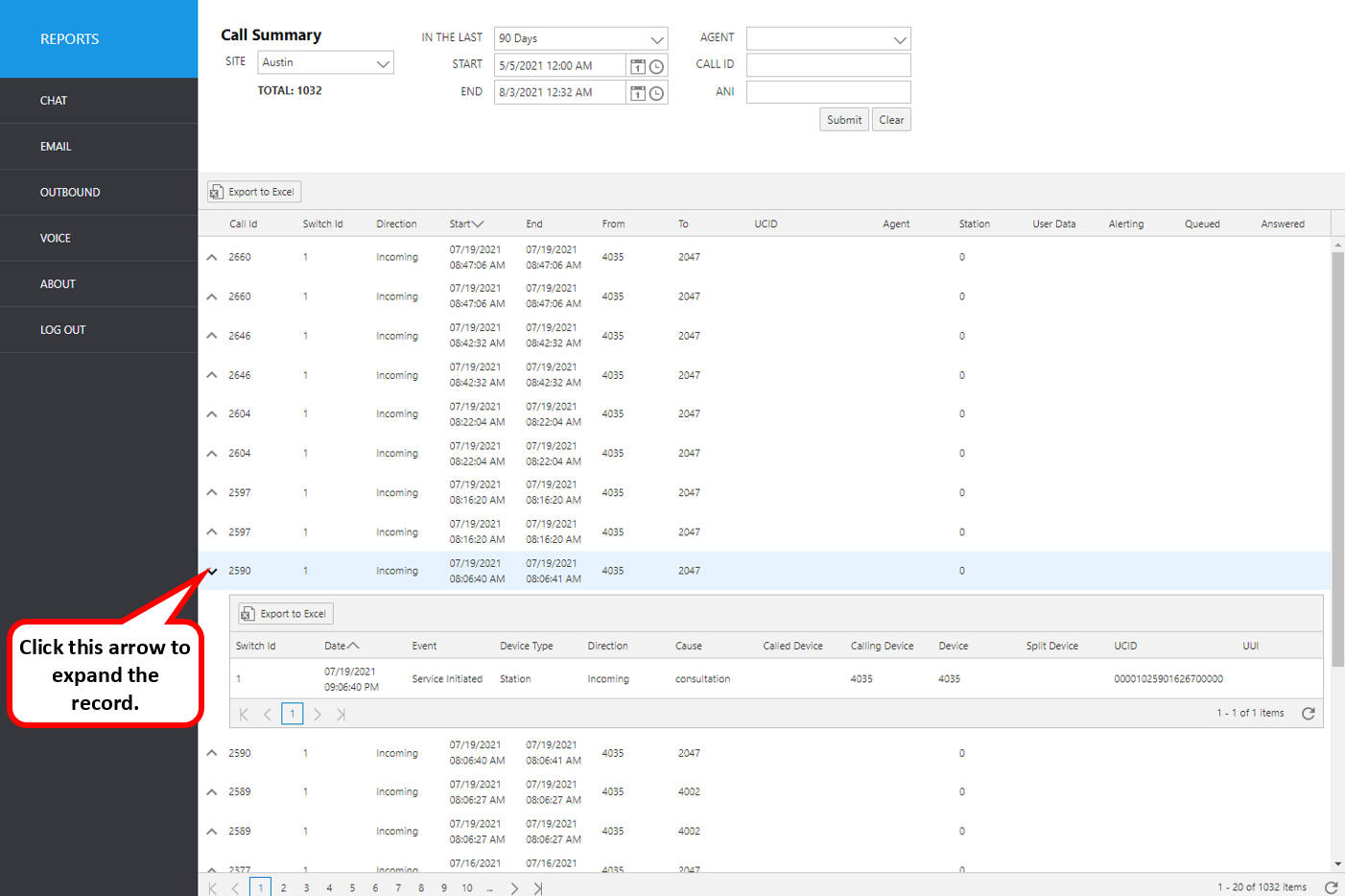Refresh the main call grid
The width and height of the screenshot is (1345, 896).
click(x=1331, y=887)
